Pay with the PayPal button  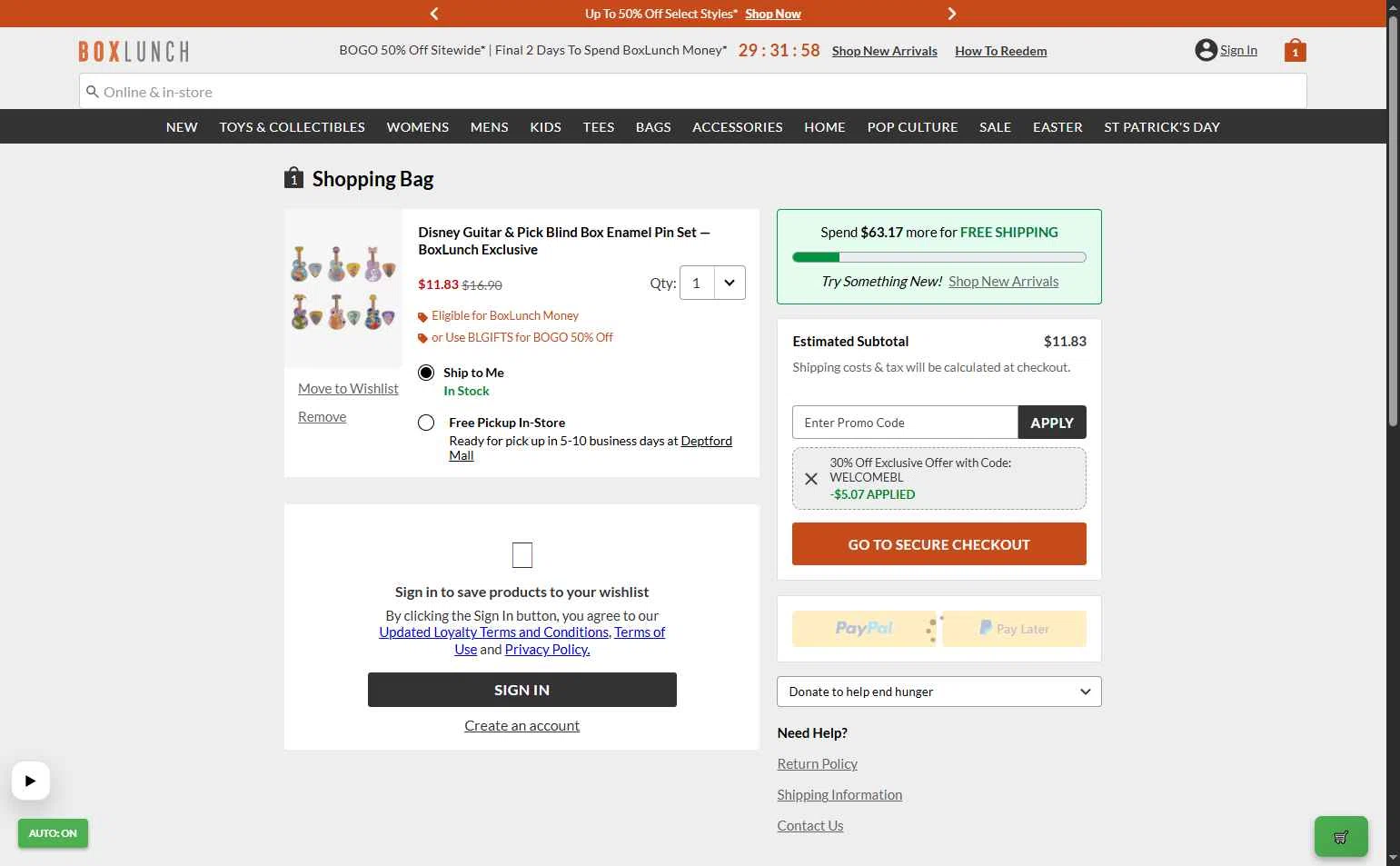point(864,628)
